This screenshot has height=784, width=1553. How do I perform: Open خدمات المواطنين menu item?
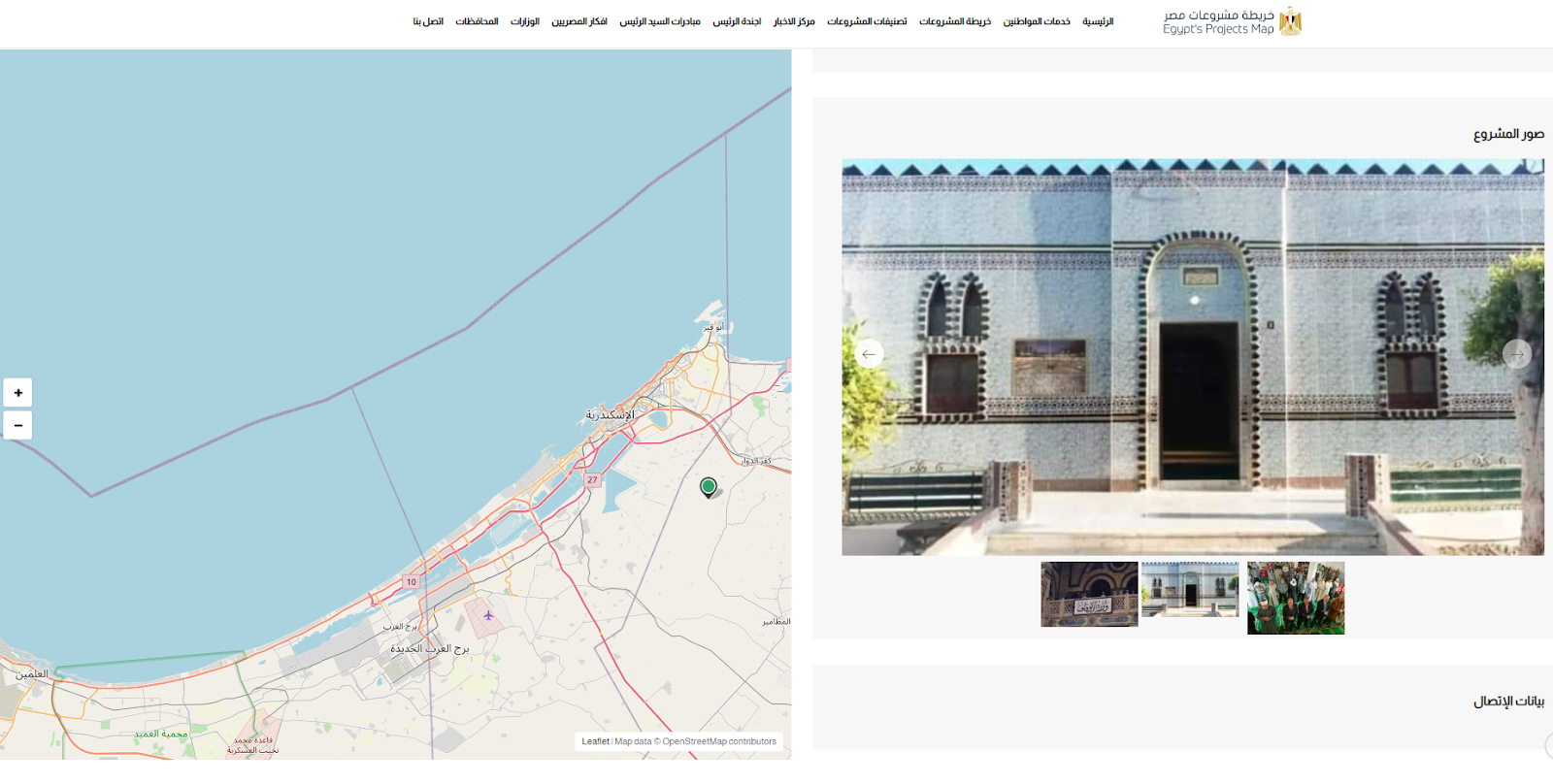point(1037,21)
